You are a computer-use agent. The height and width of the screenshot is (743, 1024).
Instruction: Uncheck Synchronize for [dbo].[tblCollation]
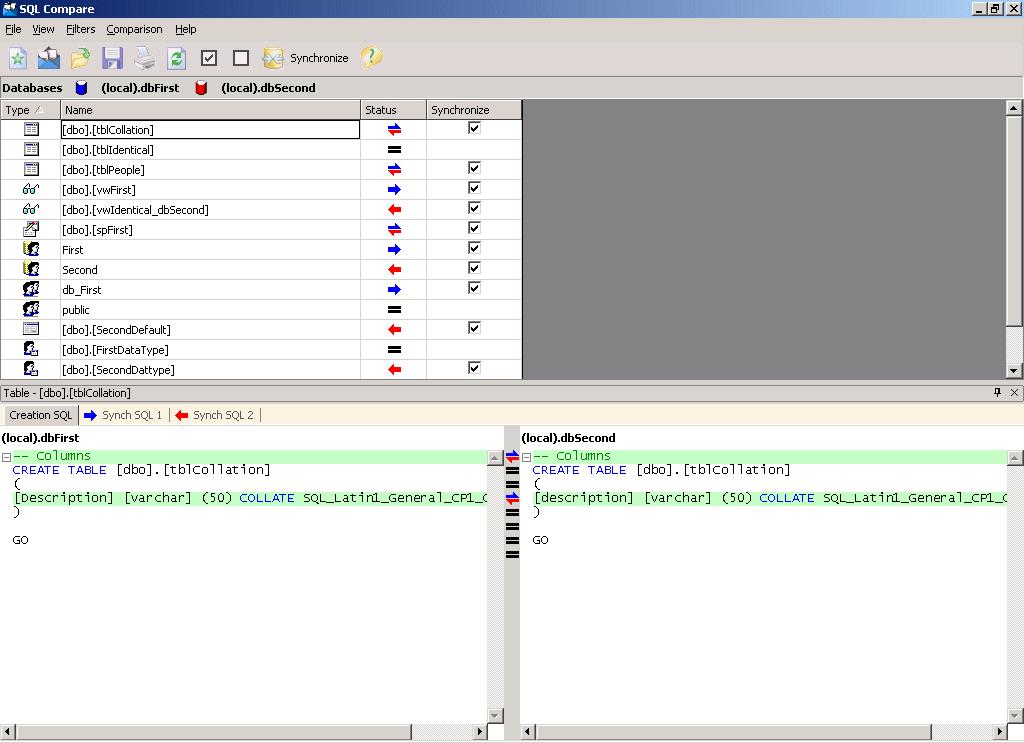[x=474, y=128]
